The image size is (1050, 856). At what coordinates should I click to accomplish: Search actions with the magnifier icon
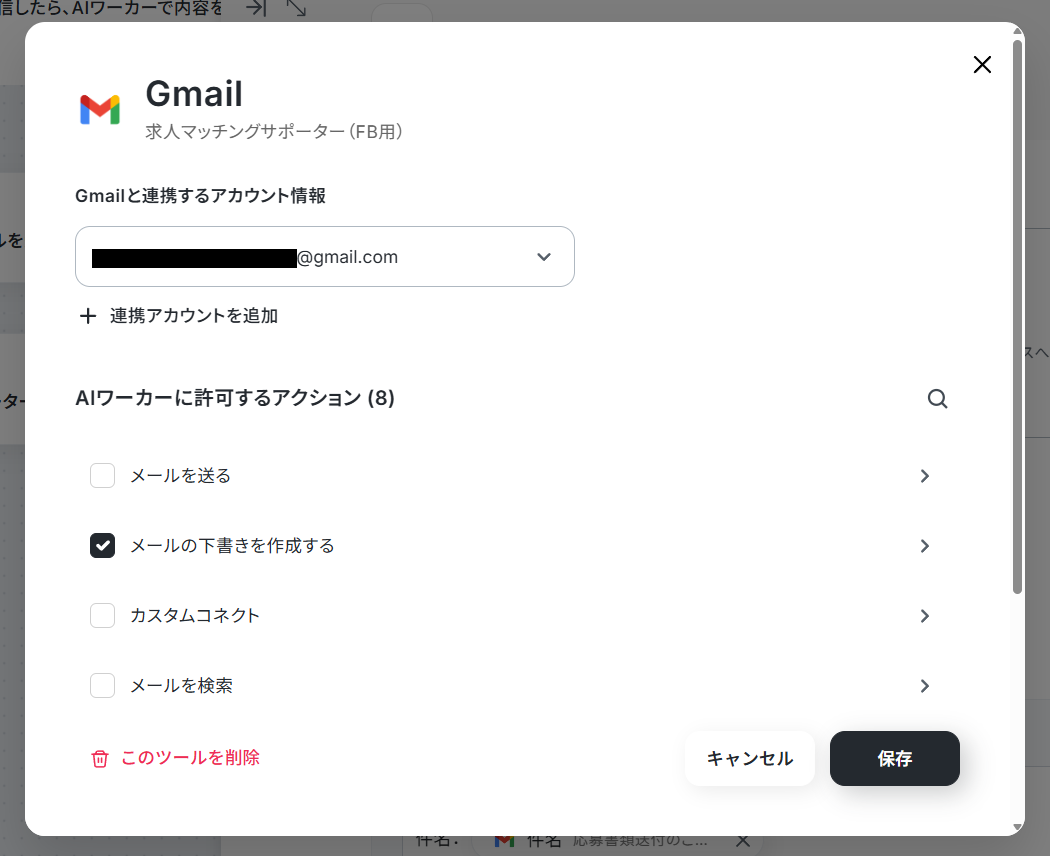937,399
